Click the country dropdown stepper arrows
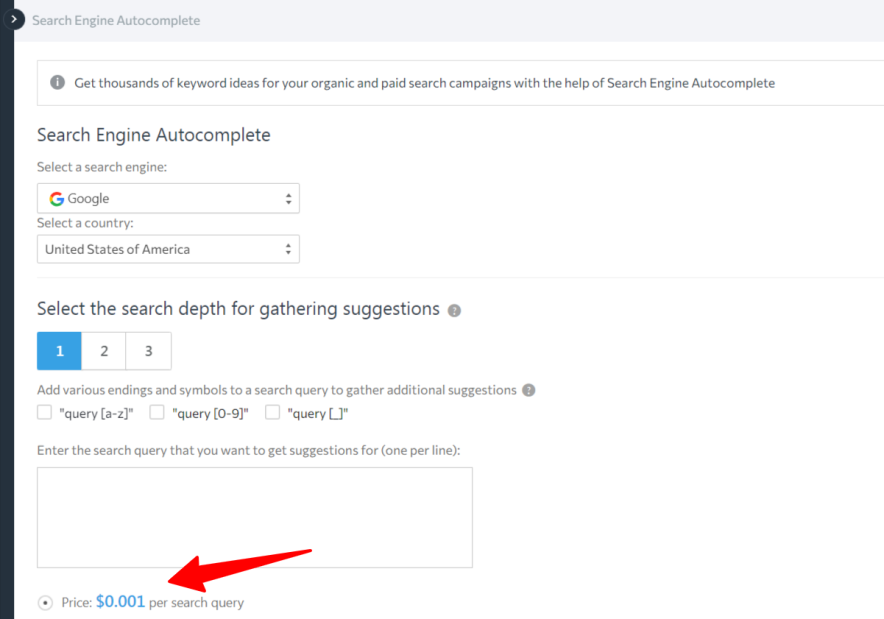Screen dimensions: 884x619 (x=288, y=249)
